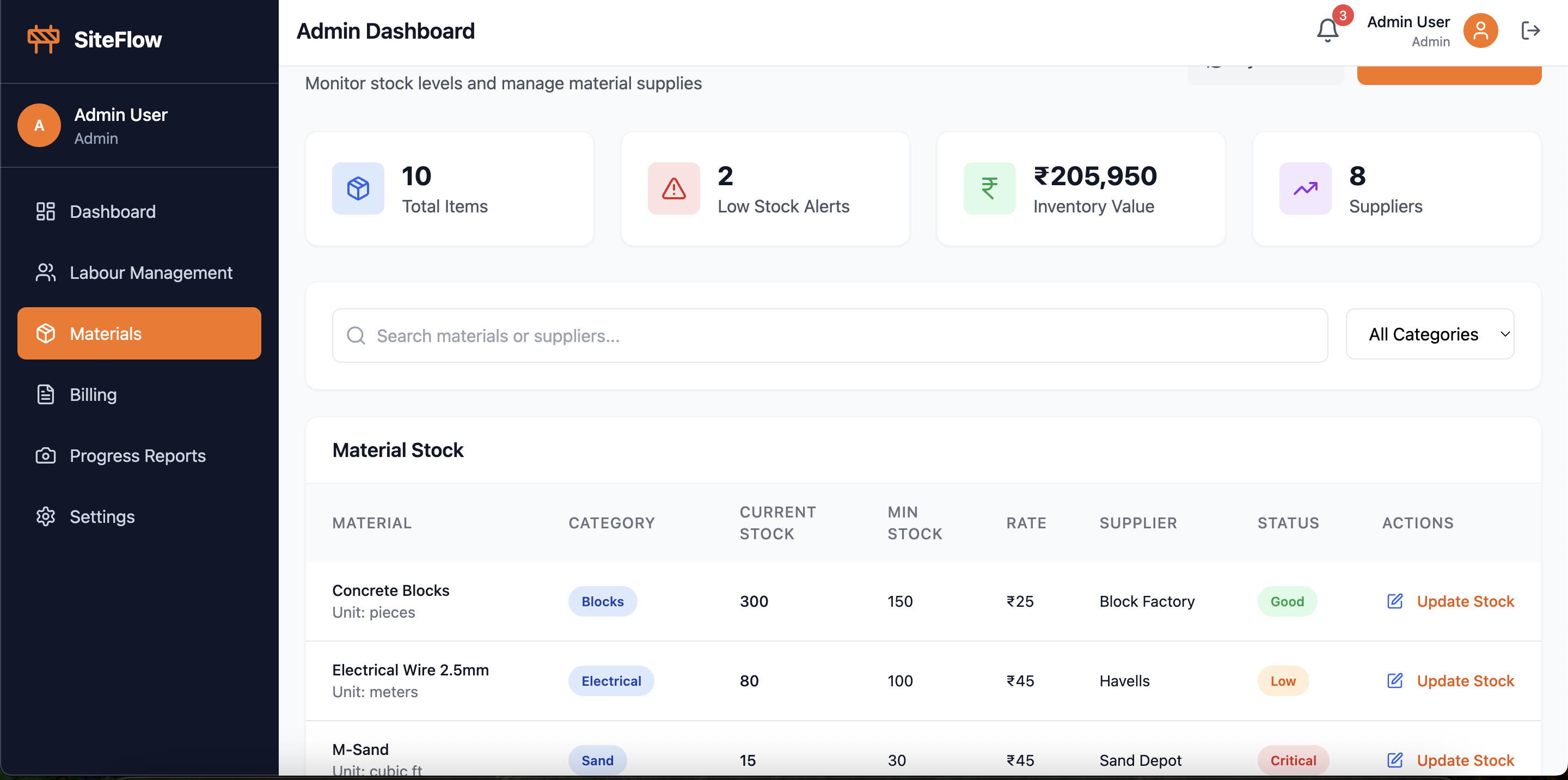Click the Suppliers trend arrow icon

pos(1305,188)
